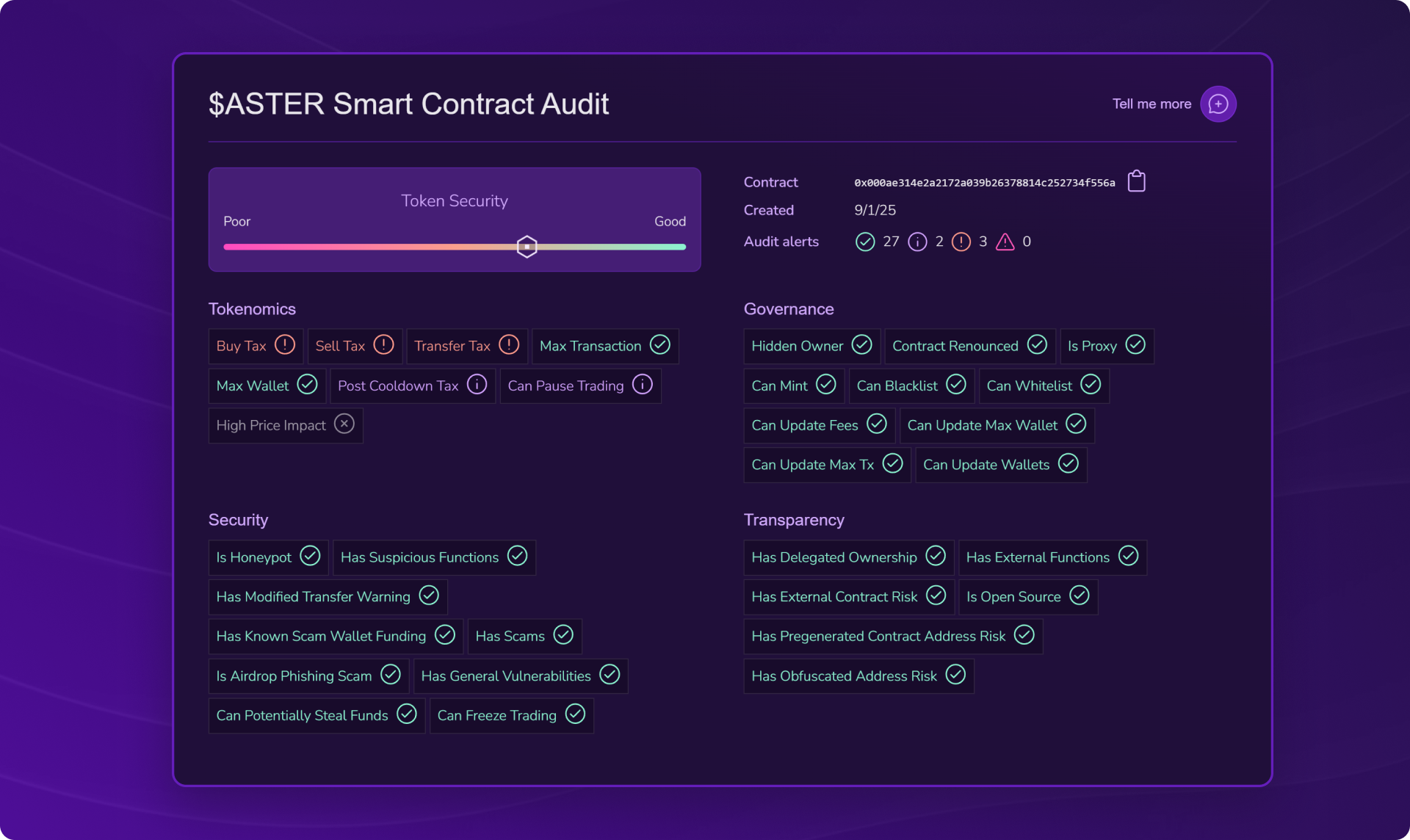Click the passed checks icon beside 27

click(865, 242)
